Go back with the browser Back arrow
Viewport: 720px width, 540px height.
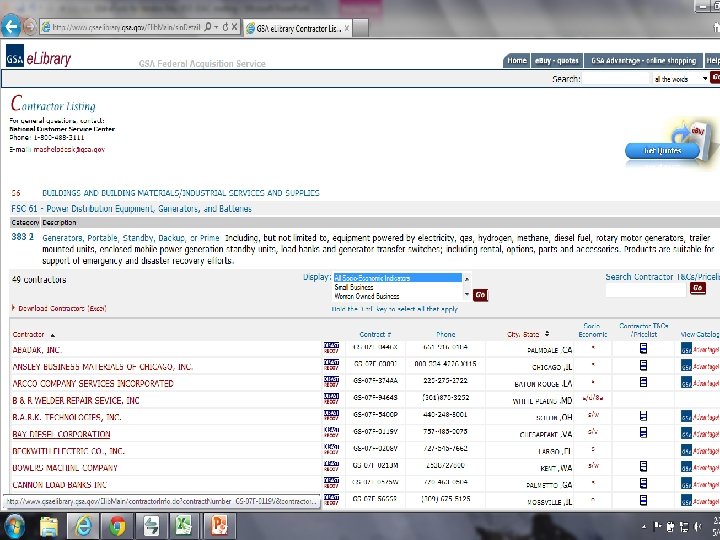point(11,27)
